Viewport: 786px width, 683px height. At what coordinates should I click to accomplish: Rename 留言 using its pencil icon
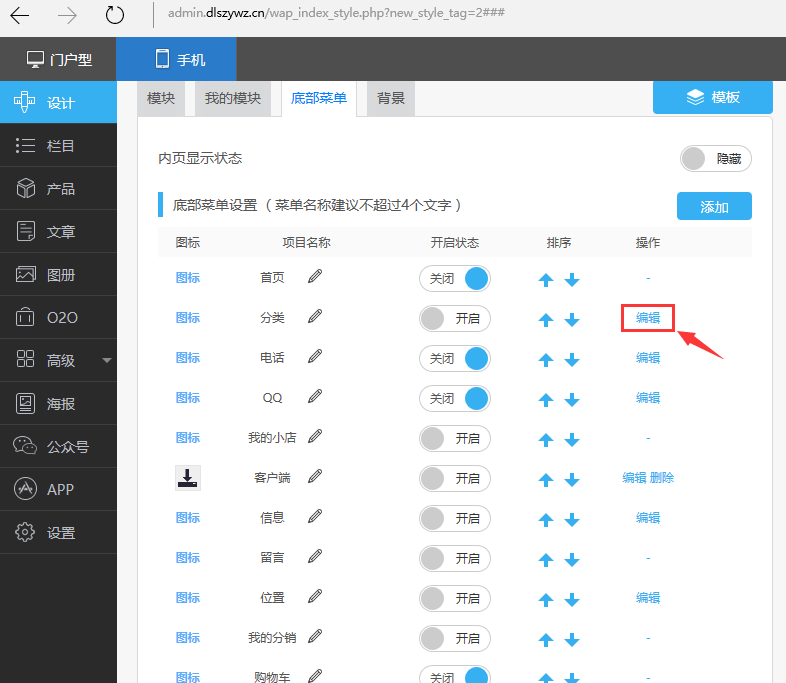[x=315, y=556]
